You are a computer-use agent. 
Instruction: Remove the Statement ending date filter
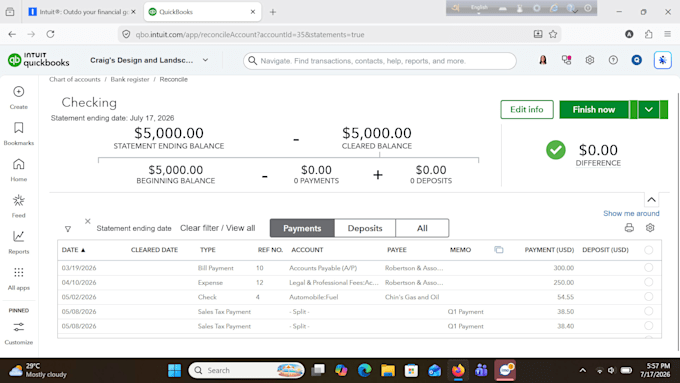pyautogui.click(x=88, y=221)
